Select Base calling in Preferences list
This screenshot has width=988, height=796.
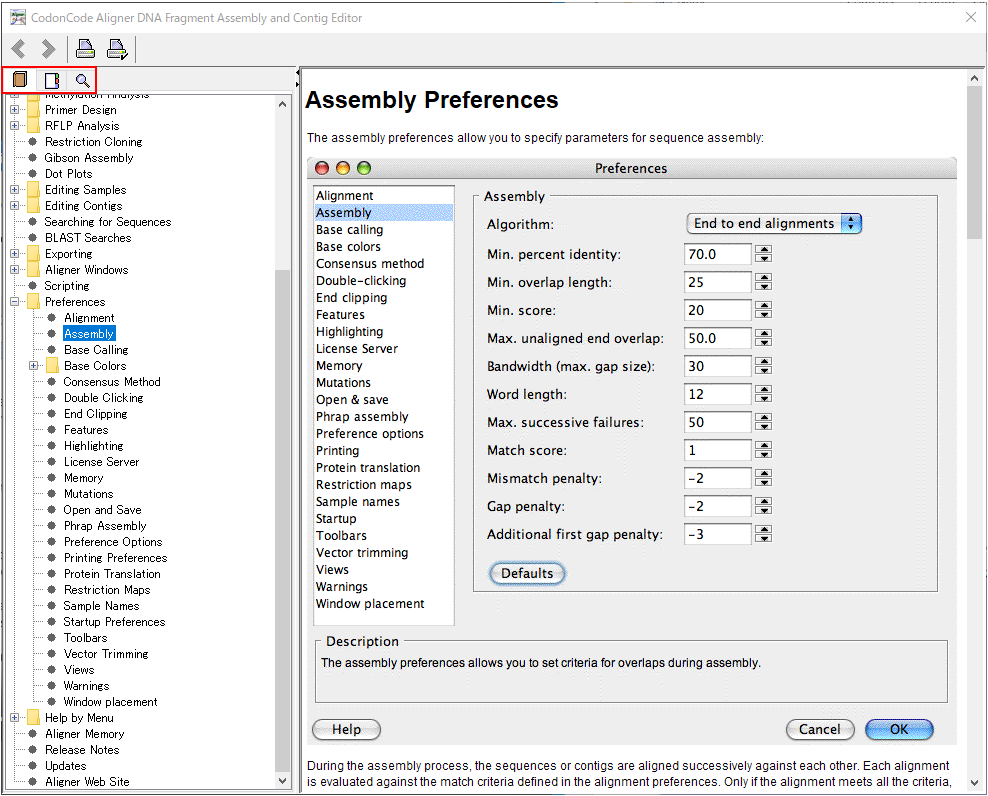click(350, 229)
